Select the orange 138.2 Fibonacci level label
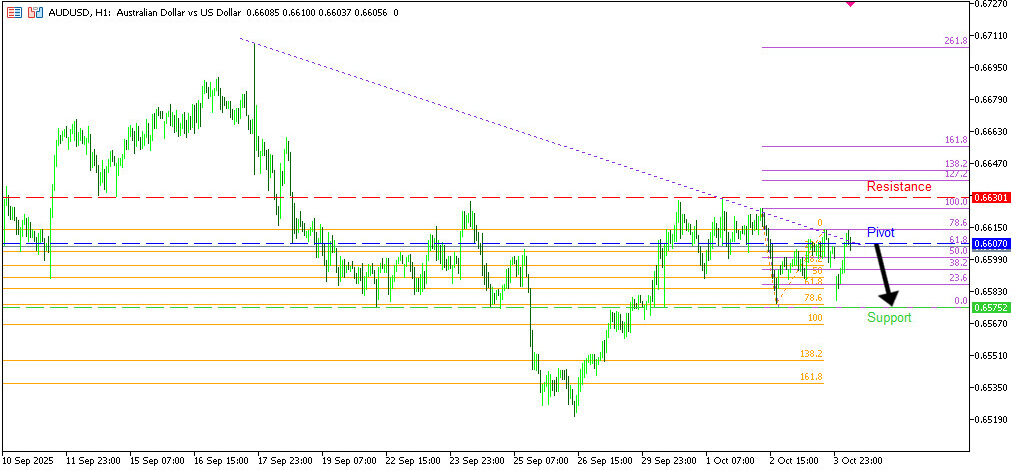The width and height of the screenshot is (1018, 472). pyautogui.click(x=811, y=354)
